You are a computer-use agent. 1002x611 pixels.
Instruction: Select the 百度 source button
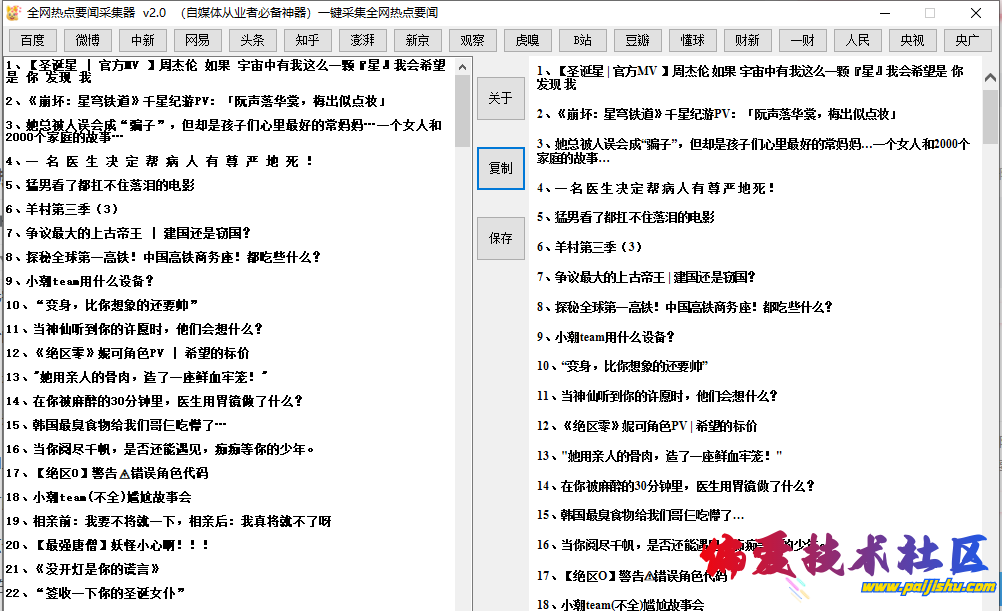(32, 40)
